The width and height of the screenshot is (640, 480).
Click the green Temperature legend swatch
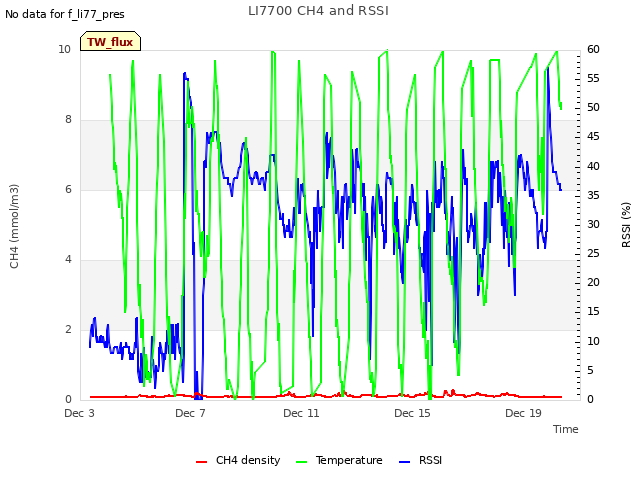point(302,462)
